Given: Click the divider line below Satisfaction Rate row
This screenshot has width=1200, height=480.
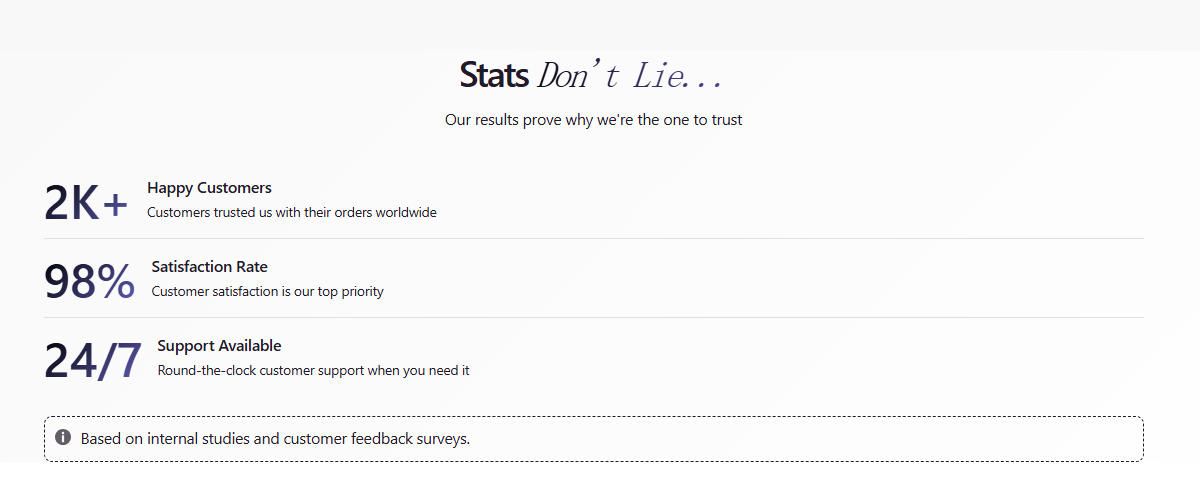Looking at the screenshot, I should [593, 317].
